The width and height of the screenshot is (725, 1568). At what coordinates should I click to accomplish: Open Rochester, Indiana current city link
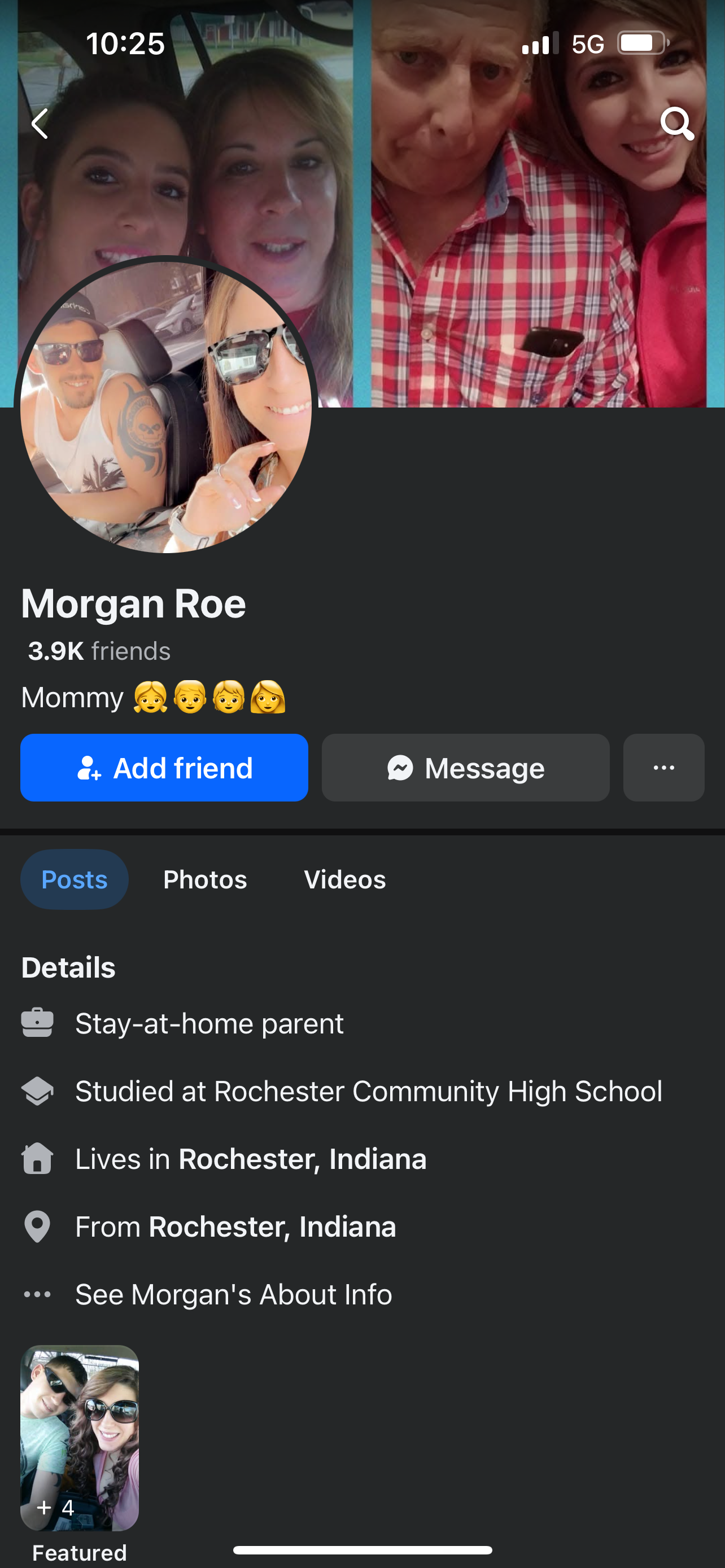tap(303, 1159)
